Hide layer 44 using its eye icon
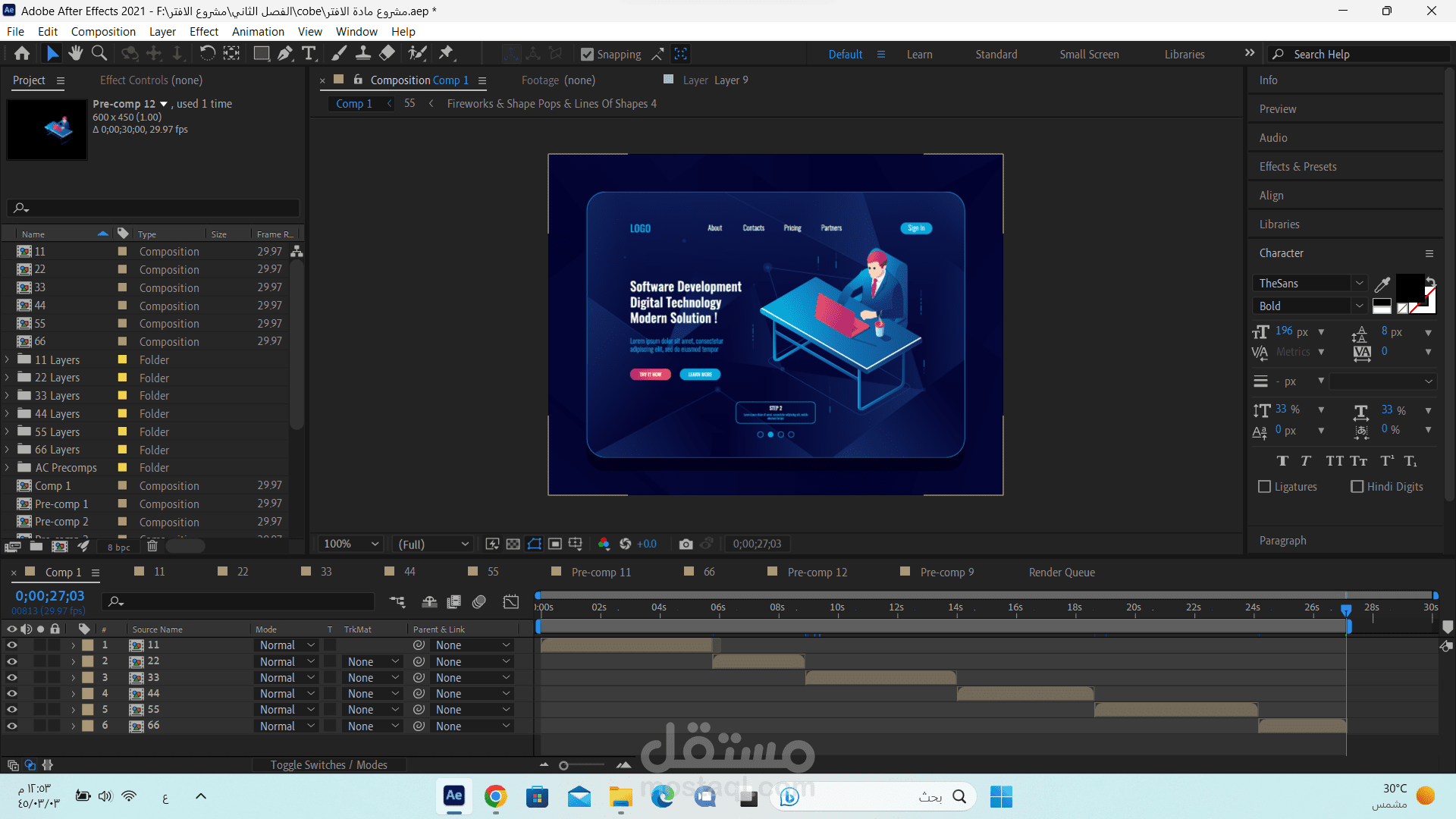Viewport: 1456px width, 819px height. pos(11,694)
